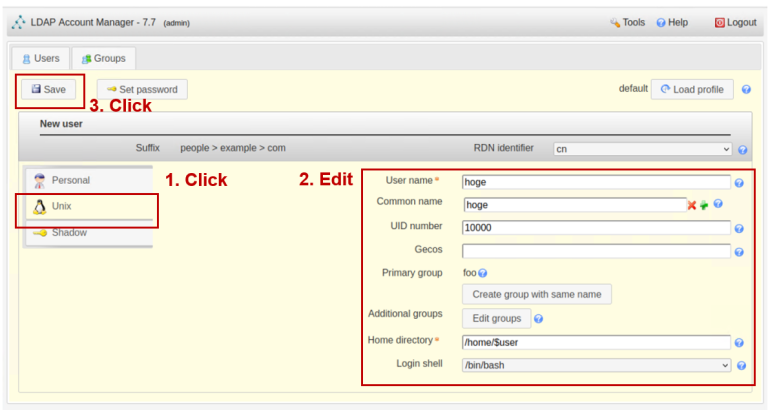Focus the UID number input field
This screenshot has height=410, width=768.
click(596, 228)
